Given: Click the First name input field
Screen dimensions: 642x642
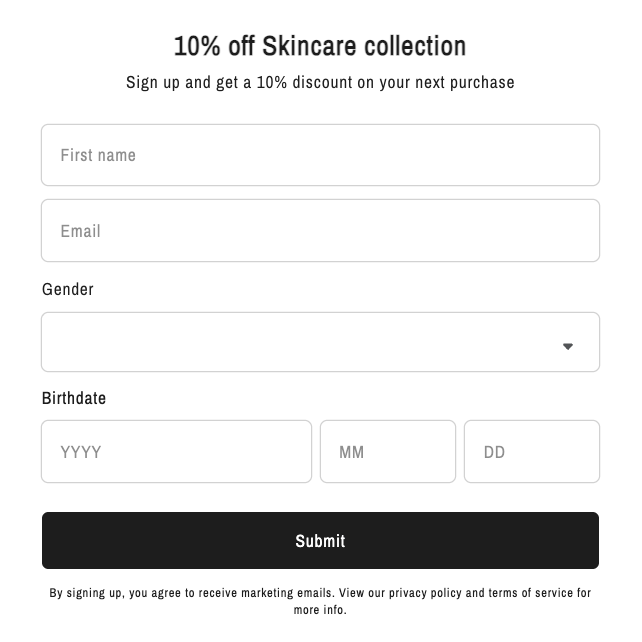Looking at the screenshot, I should [x=320, y=155].
